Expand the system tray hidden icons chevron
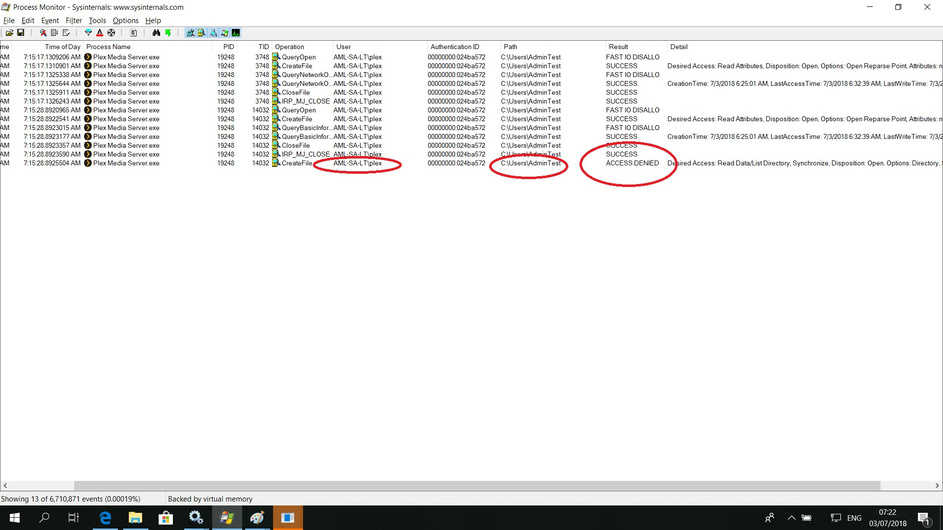943x530 pixels. coord(791,518)
